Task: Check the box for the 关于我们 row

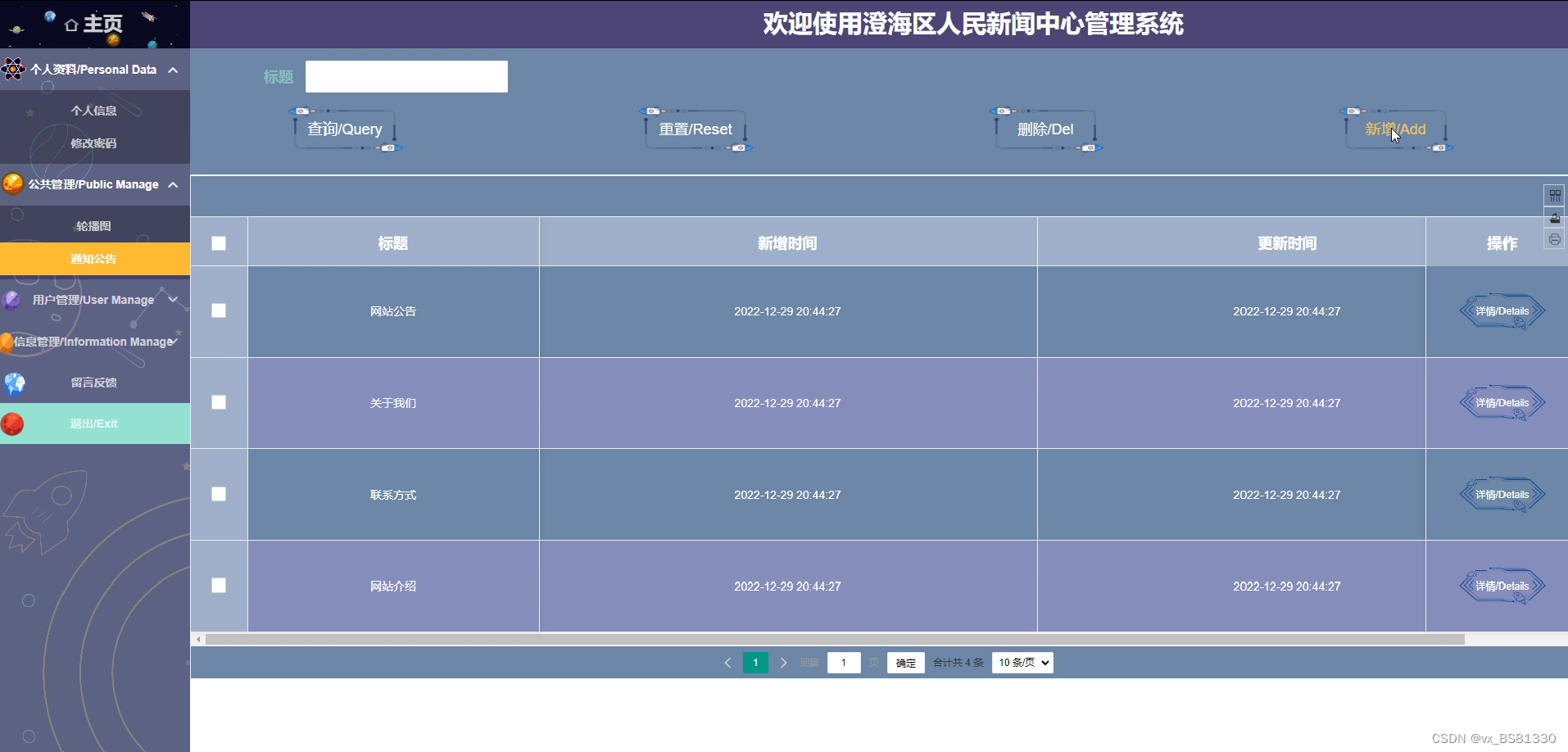Action: [x=219, y=402]
